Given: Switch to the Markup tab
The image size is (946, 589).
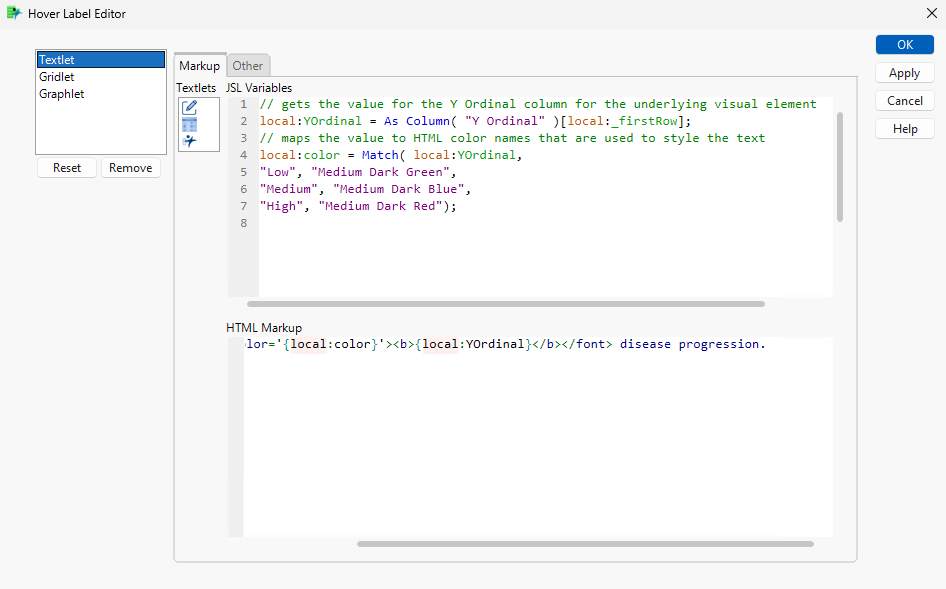Looking at the screenshot, I should click(199, 65).
